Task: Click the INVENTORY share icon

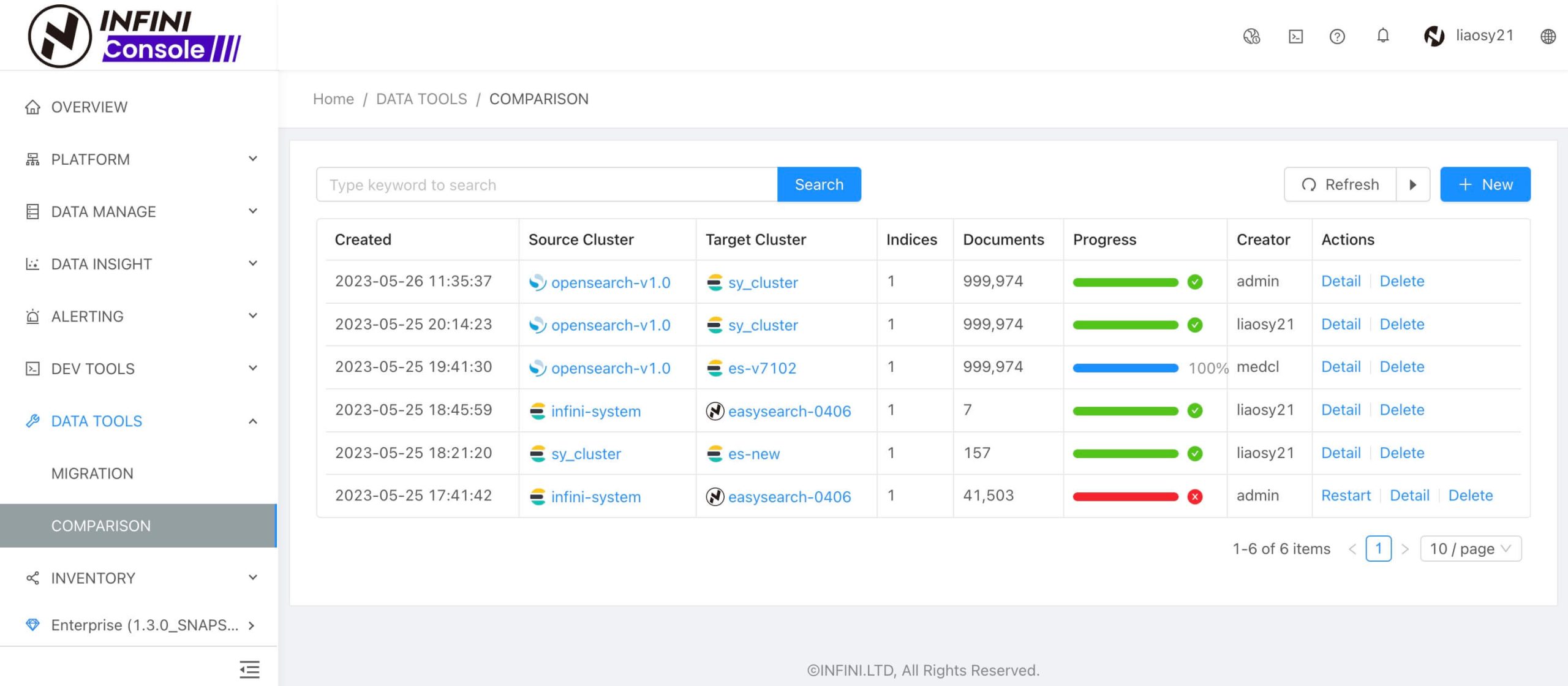Action: coord(32,578)
